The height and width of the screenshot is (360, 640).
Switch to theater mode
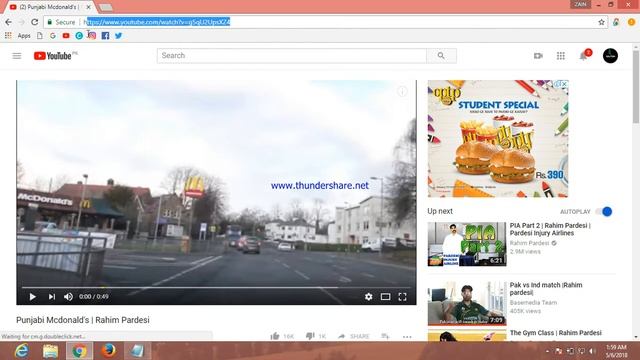[385, 297]
